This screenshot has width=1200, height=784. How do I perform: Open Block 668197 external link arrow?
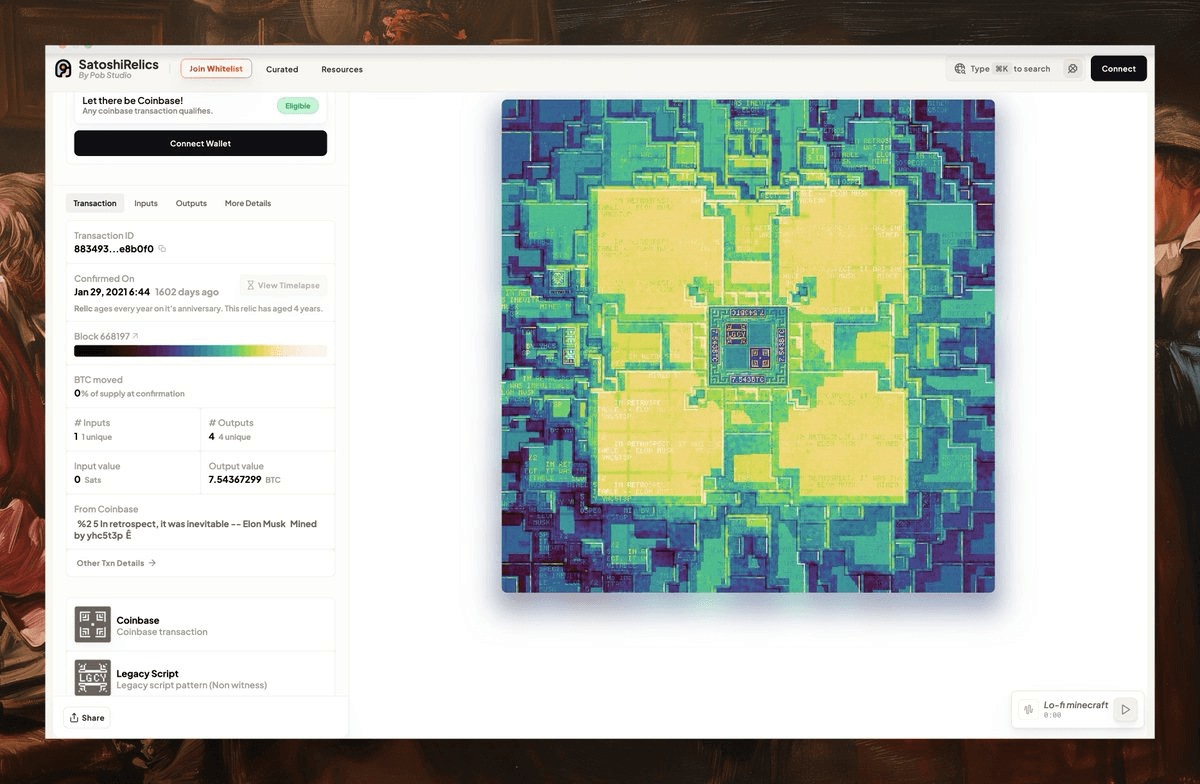coord(135,336)
